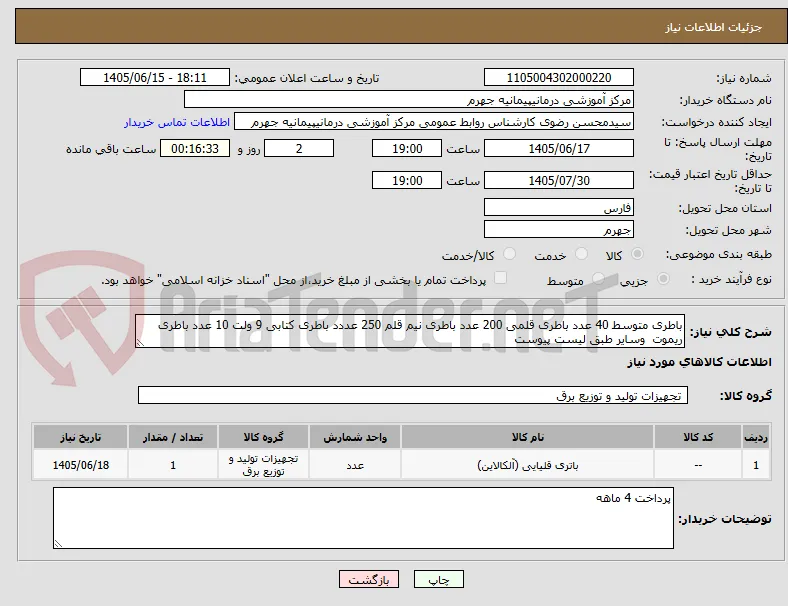
Task: Select the خدمت radio button
Action: [x=581, y=254]
